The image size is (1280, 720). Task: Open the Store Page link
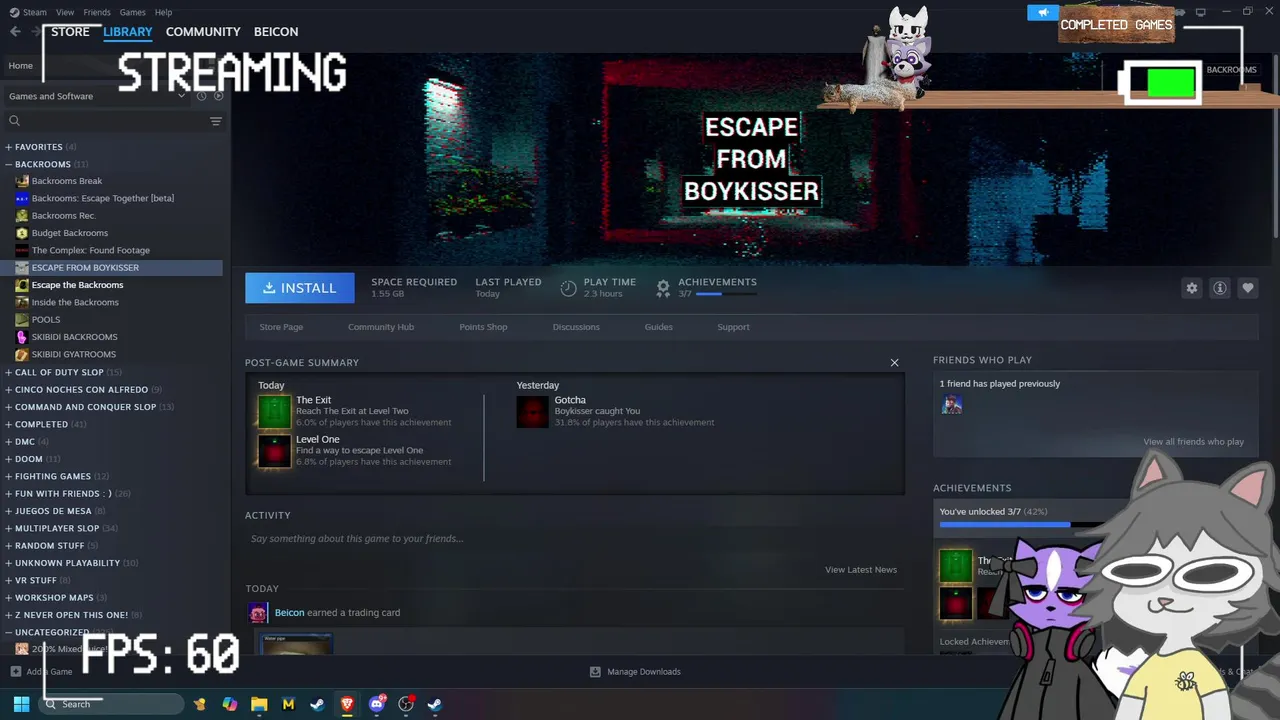(x=281, y=327)
